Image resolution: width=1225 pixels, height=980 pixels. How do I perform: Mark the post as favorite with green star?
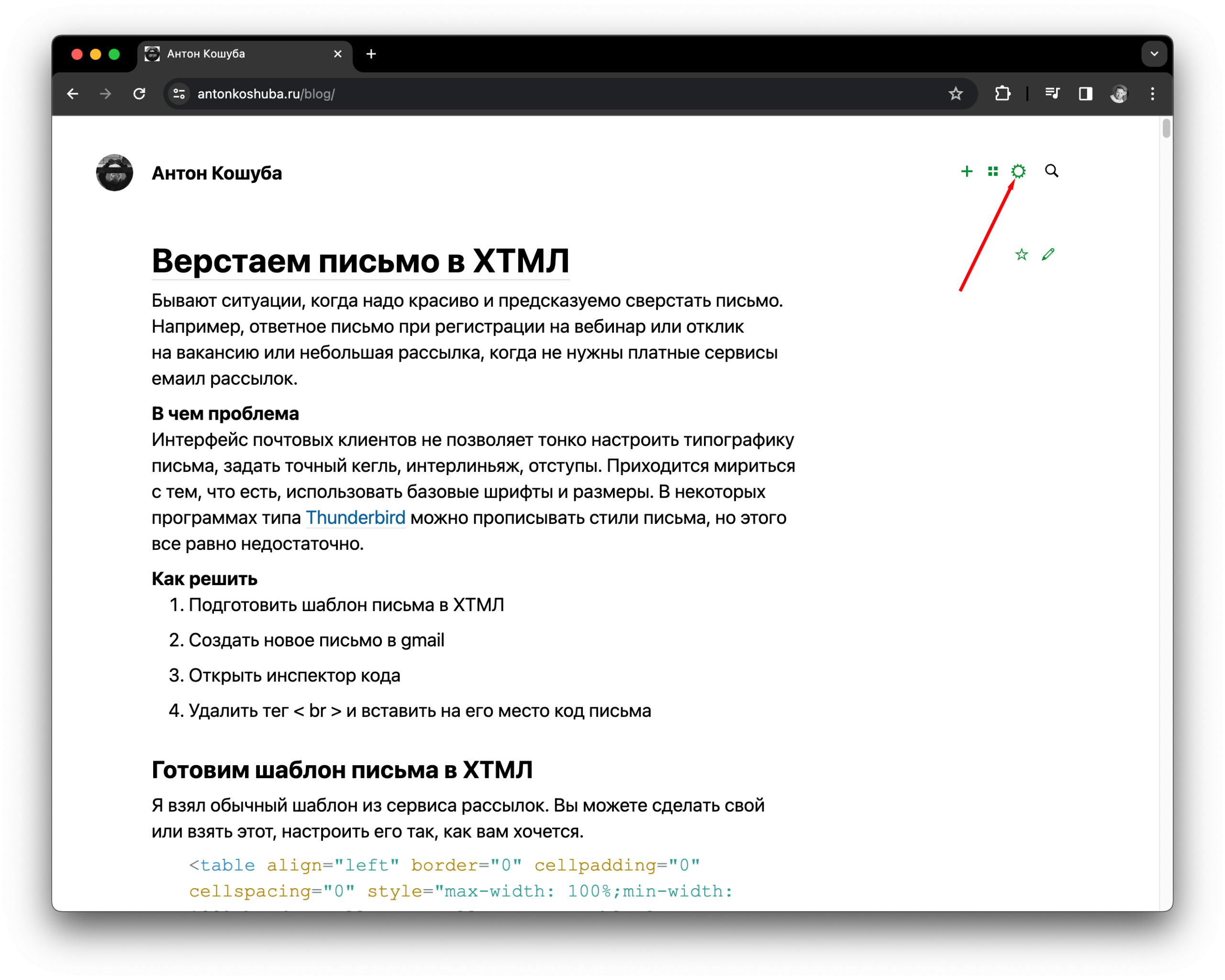pyautogui.click(x=1022, y=254)
